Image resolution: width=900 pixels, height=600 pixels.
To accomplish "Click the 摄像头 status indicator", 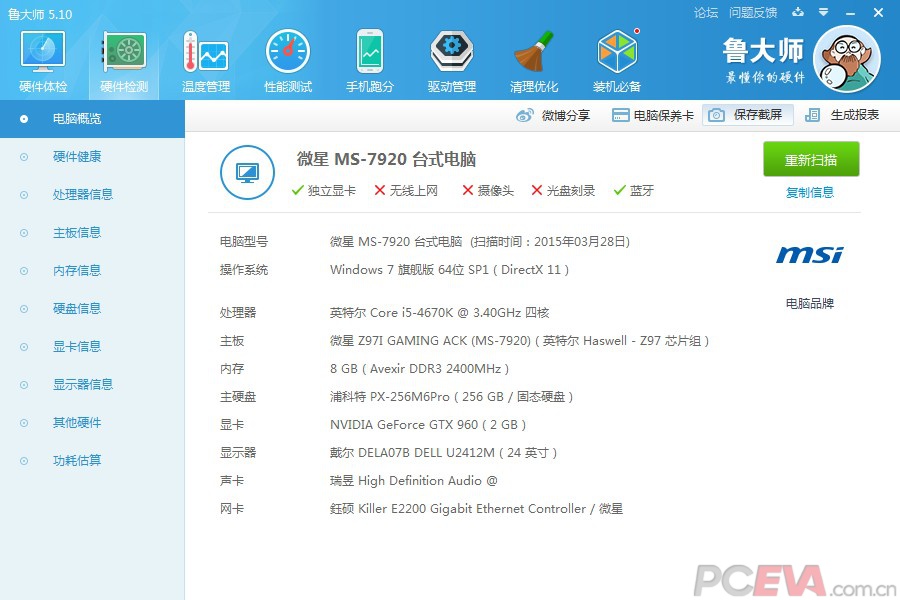I will tap(488, 191).
